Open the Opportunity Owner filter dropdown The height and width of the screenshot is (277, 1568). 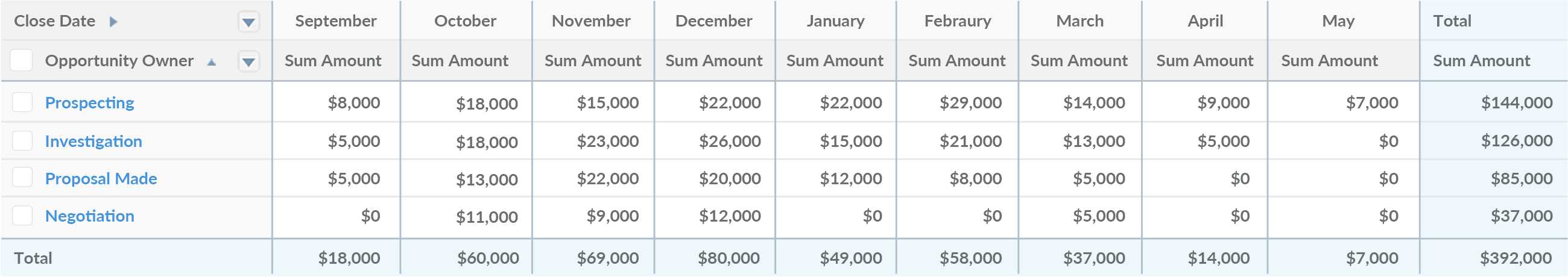pos(248,61)
